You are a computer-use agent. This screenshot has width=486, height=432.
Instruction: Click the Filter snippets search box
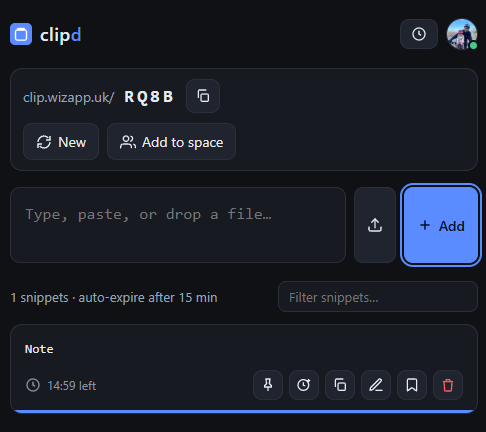(378, 297)
